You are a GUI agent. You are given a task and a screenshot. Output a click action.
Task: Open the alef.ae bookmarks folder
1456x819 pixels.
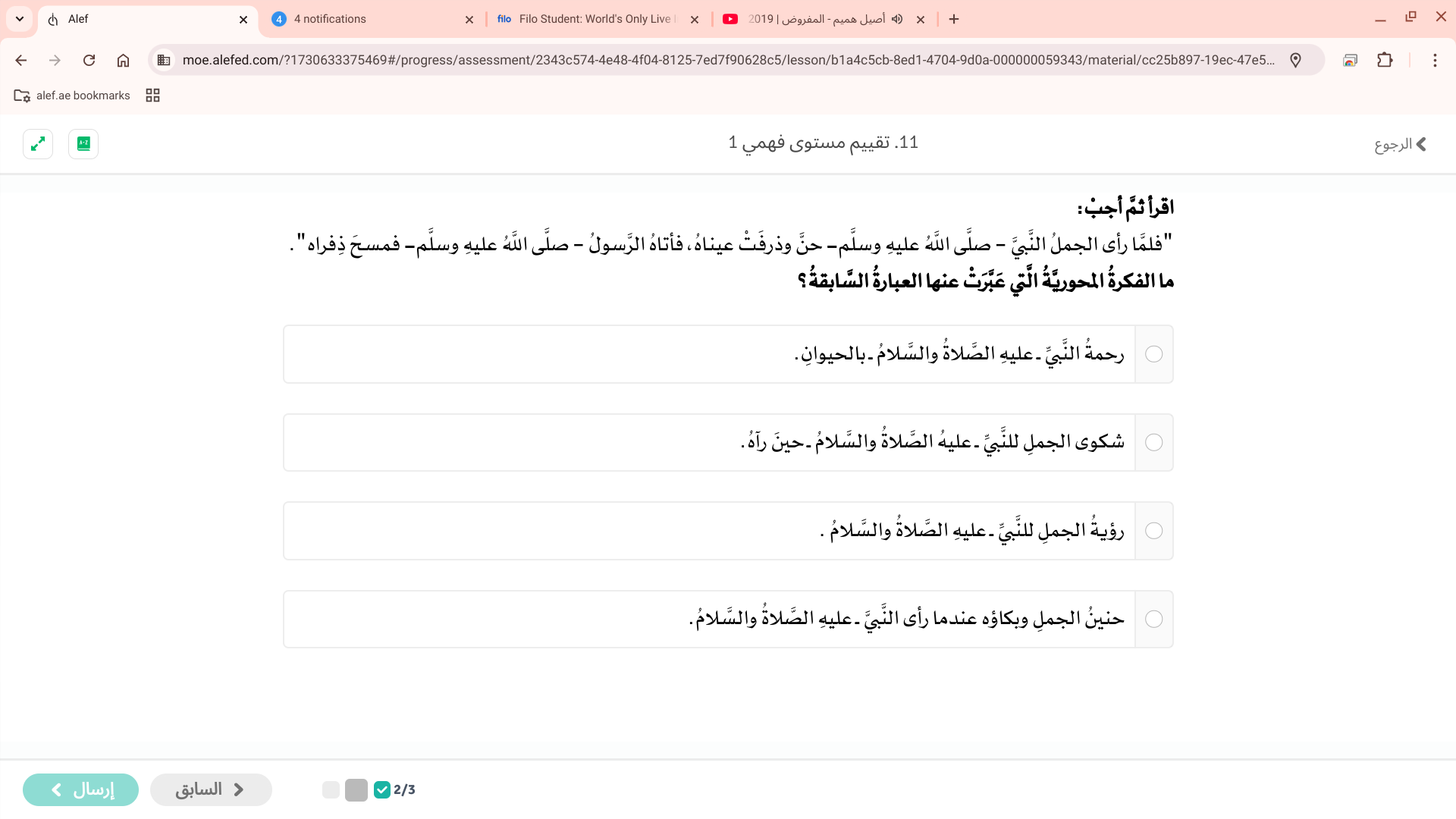(72, 96)
